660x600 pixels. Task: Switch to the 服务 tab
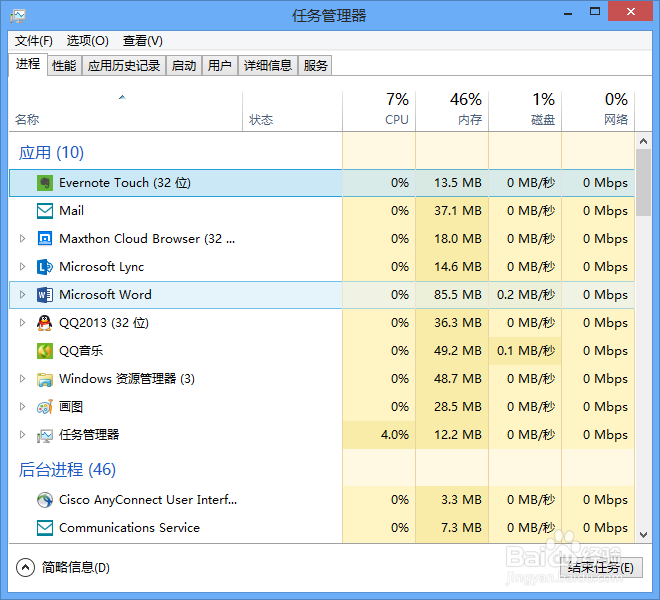(x=315, y=66)
